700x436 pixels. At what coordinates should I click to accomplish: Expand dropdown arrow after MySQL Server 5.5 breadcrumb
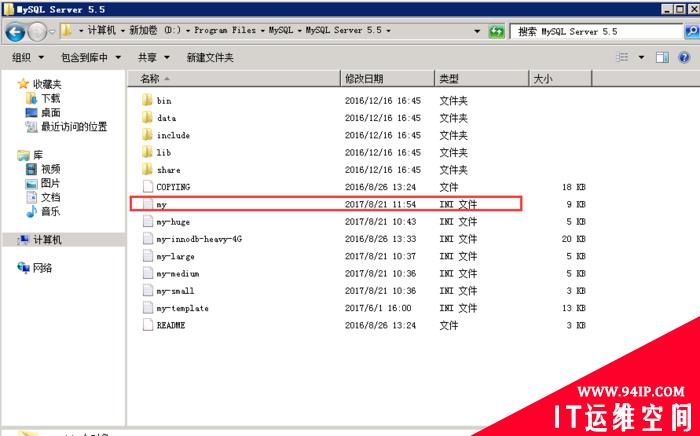tap(388, 31)
